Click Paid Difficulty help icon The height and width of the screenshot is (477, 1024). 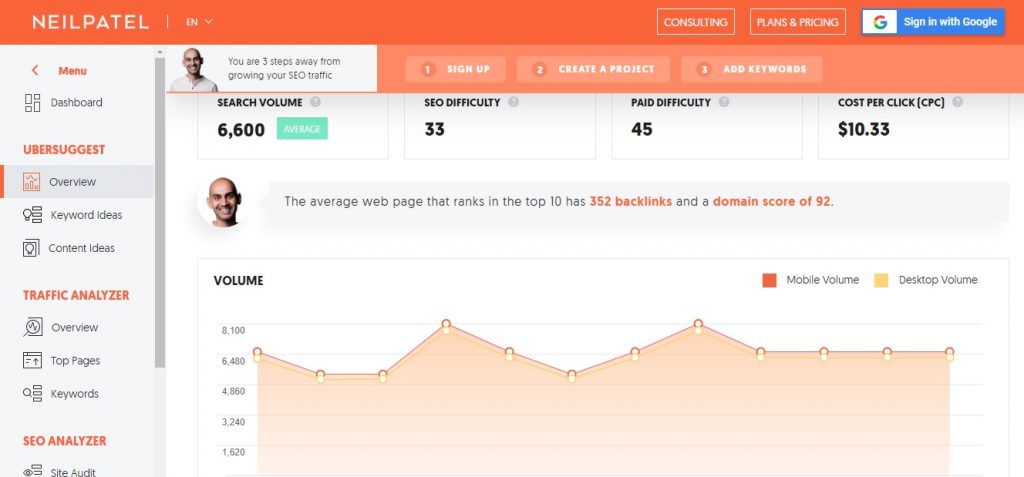(x=724, y=102)
